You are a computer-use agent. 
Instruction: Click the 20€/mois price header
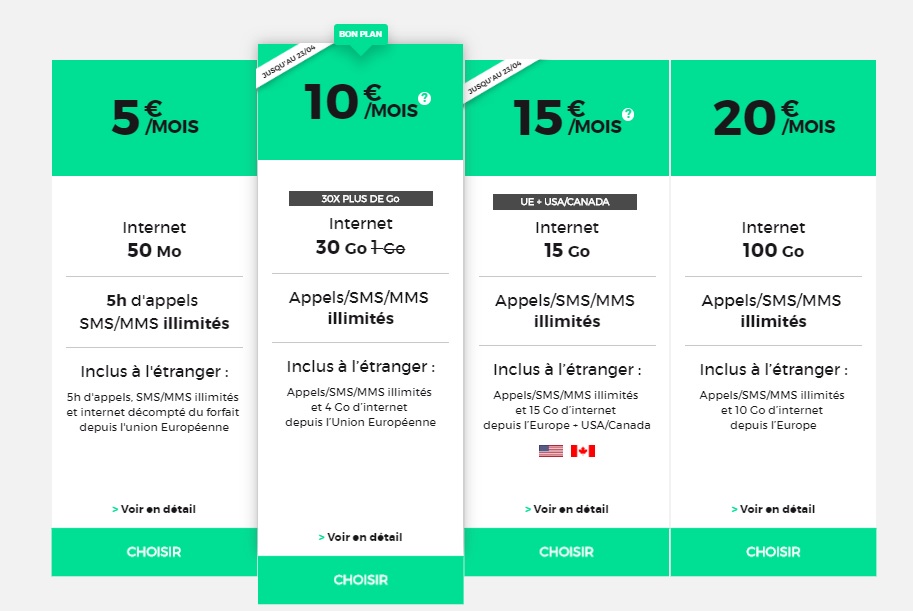click(x=773, y=118)
